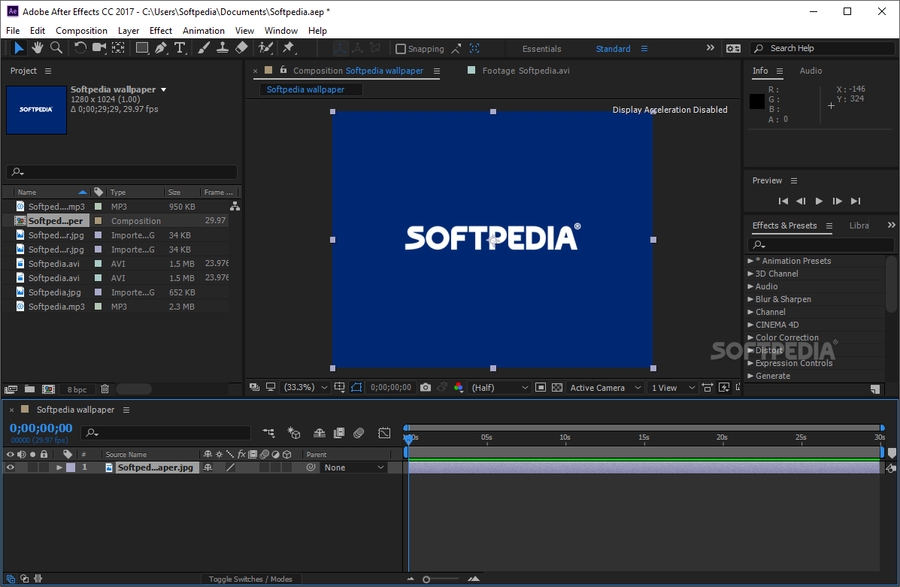
Task: Select the Zoom tool in toolbar
Action: click(56, 48)
